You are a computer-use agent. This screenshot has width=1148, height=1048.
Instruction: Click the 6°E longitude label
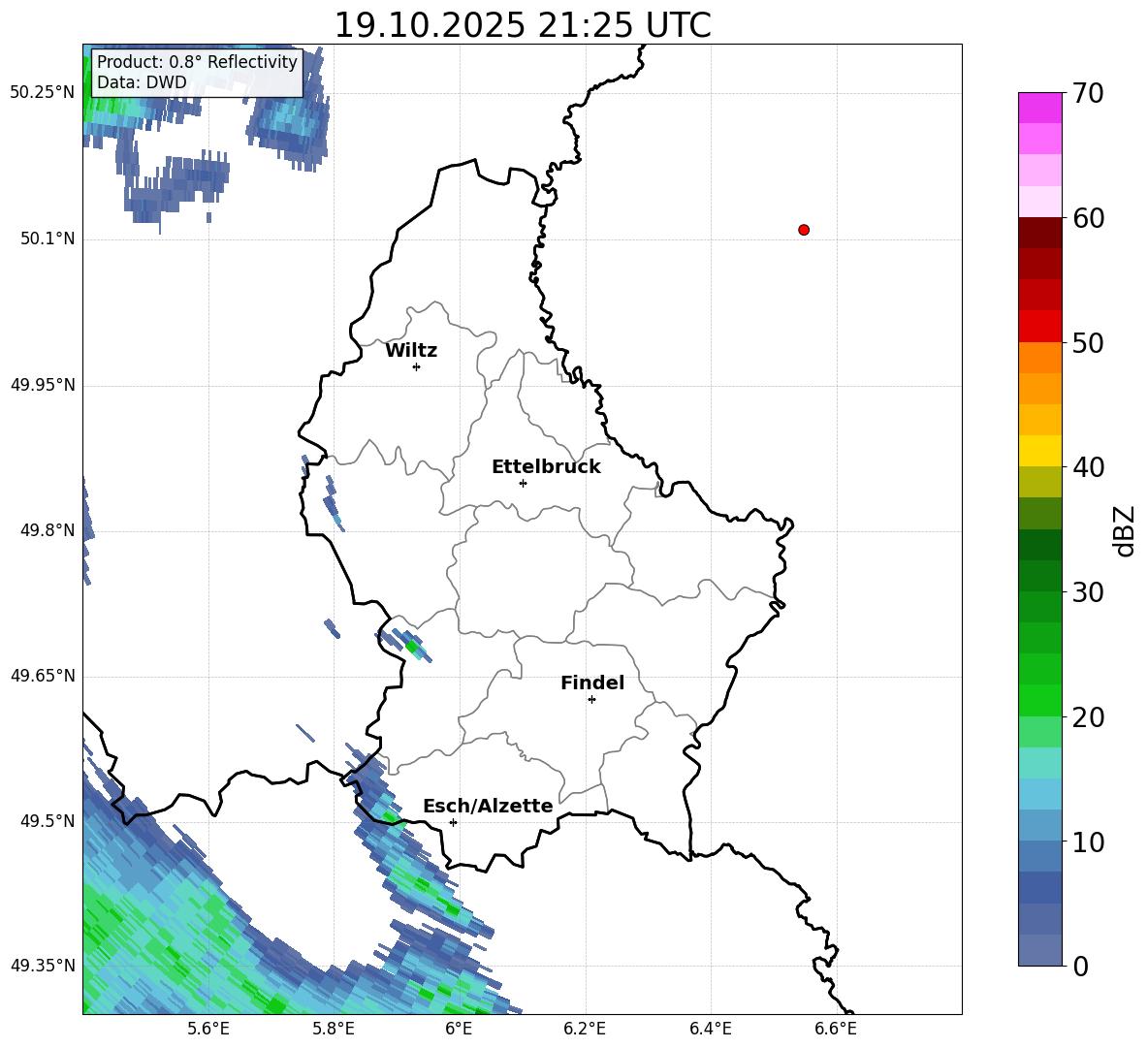459,1029
